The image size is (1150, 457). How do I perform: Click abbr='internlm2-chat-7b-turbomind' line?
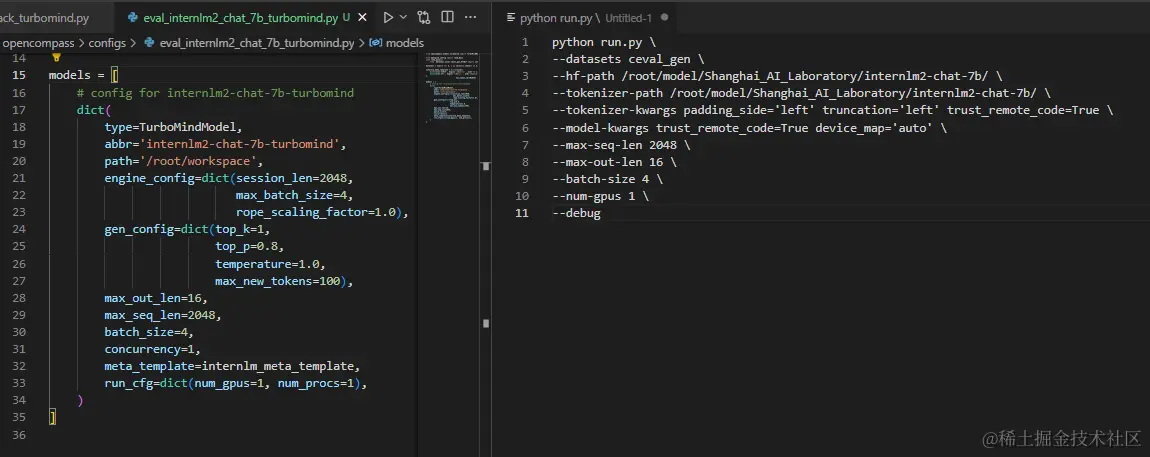(x=225, y=145)
